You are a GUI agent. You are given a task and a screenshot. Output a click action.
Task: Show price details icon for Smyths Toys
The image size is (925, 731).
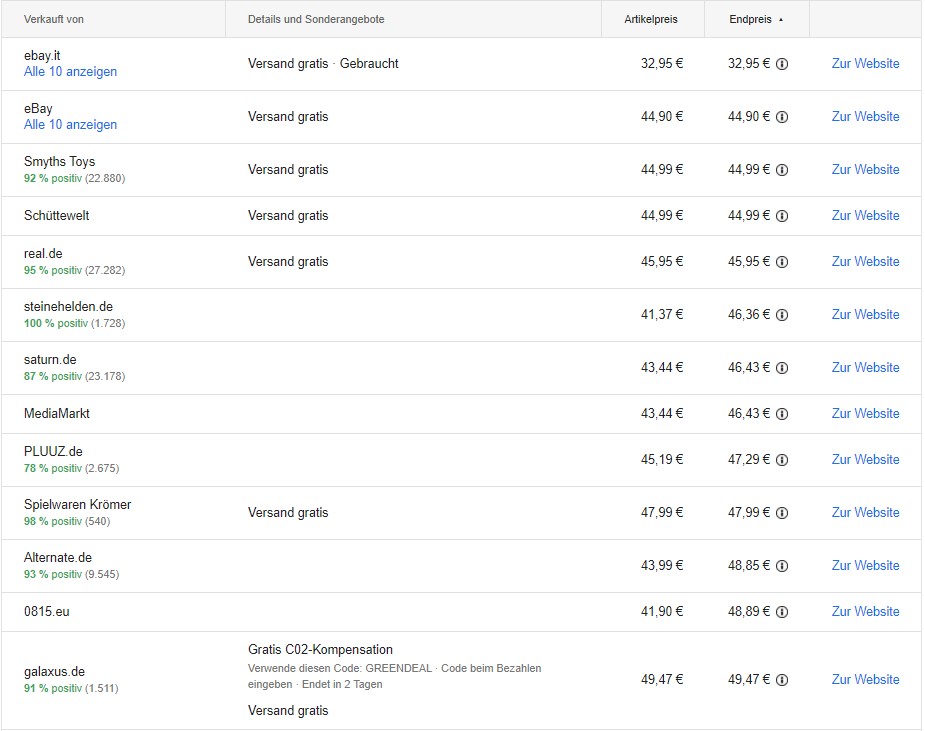782,171
